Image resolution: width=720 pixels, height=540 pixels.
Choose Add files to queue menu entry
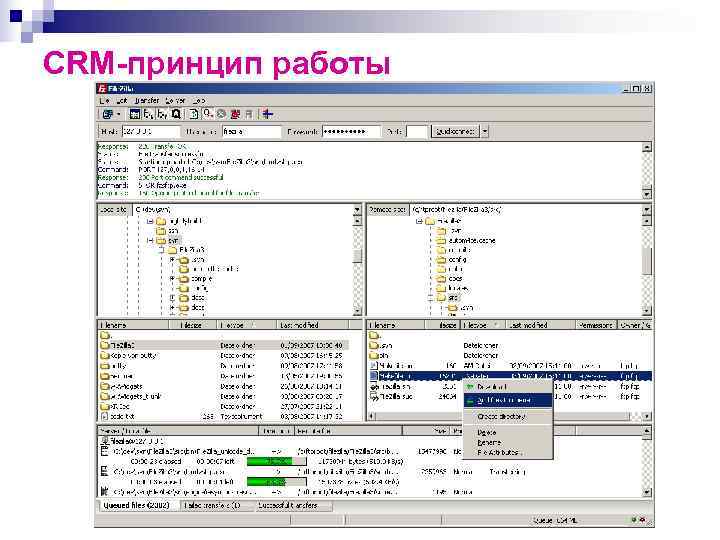(507, 400)
